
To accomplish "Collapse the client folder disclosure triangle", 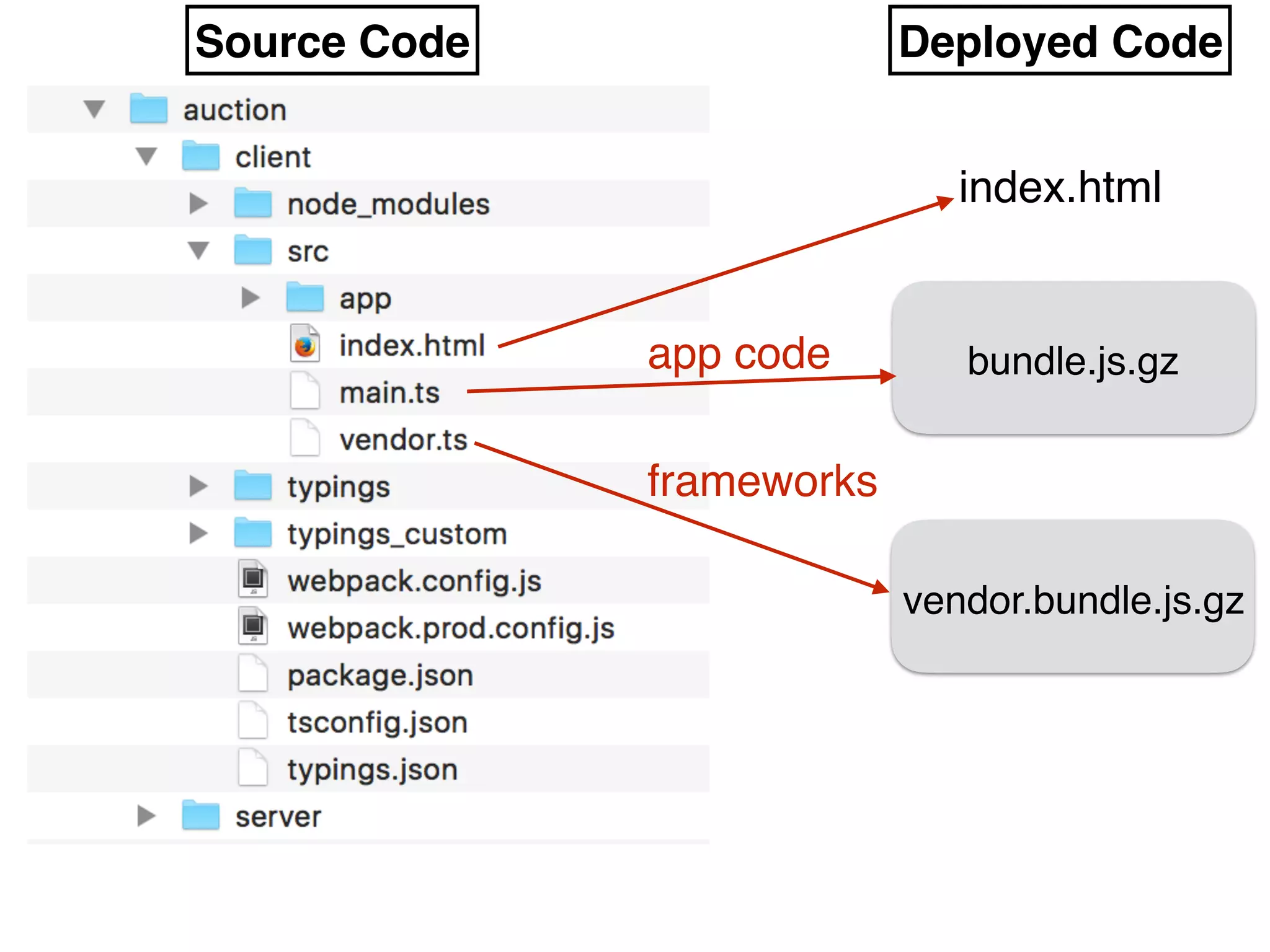I will [146, 156].
